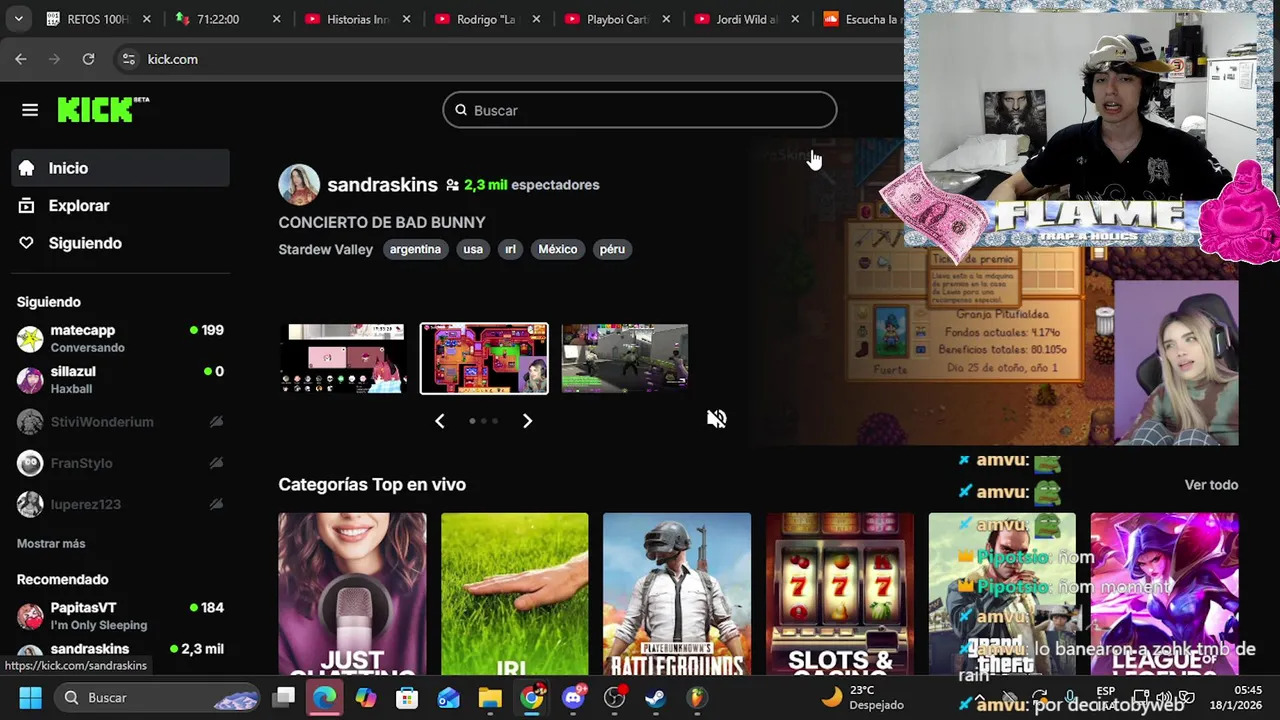Open the Slots & Casino category card
Viewport: 1280px width, 720px height.
click(x=840, y=594)
